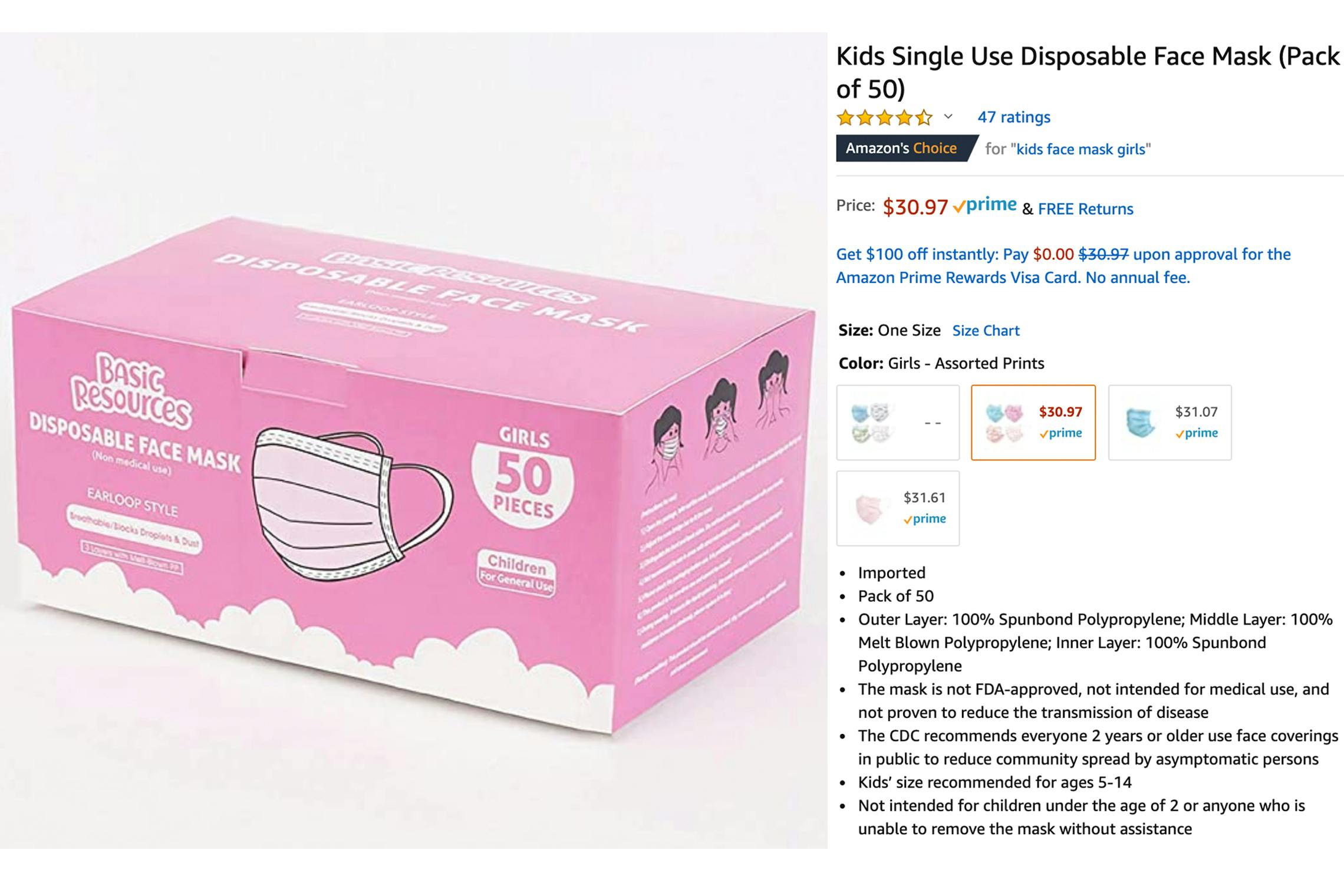The width and height of the screenshot is (1344, 896).
Task: Open the "kids face mask girls" link
Action: pos(1081,149)
